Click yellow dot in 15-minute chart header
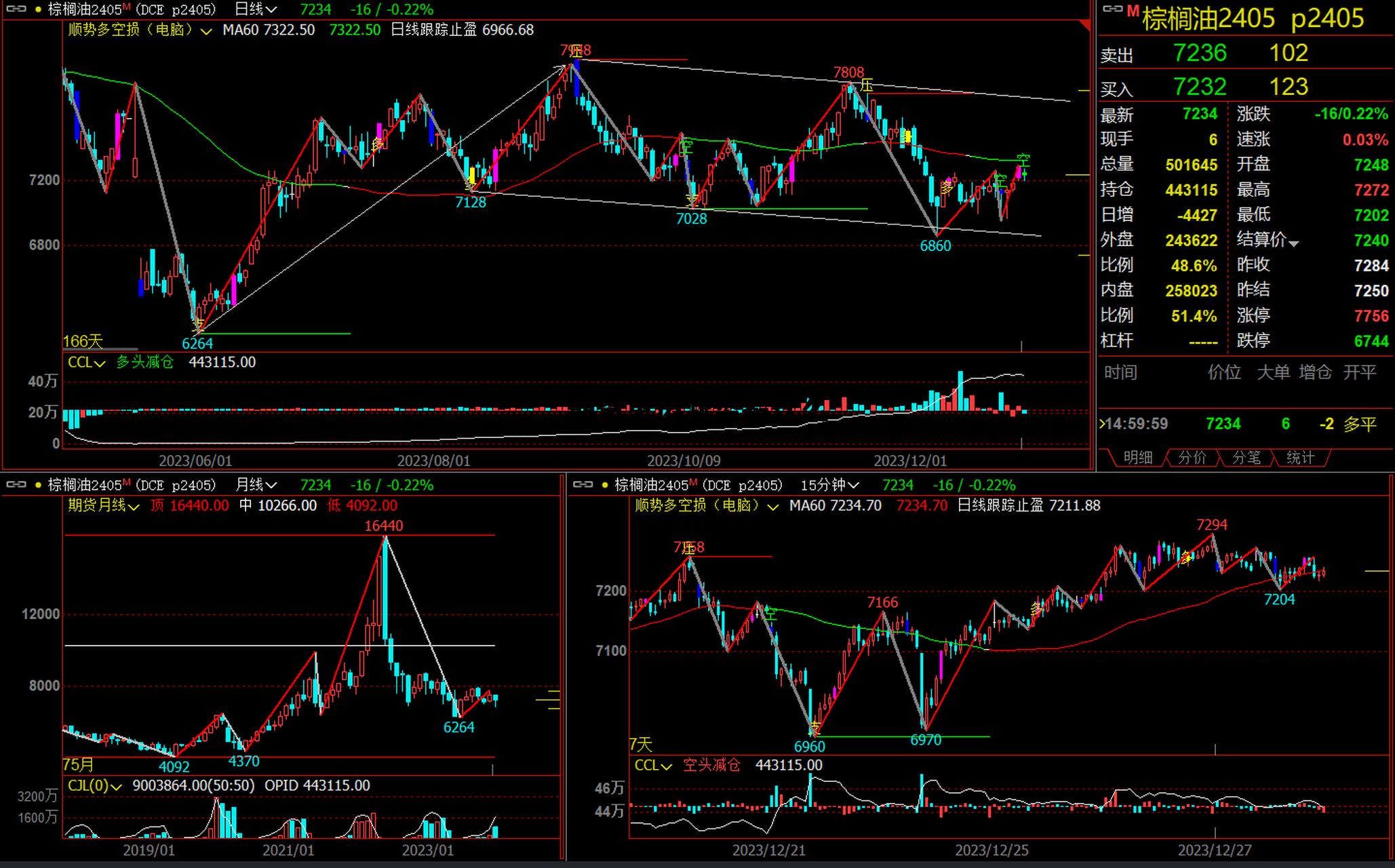1395x868 pixels. [x=605, y=486]
